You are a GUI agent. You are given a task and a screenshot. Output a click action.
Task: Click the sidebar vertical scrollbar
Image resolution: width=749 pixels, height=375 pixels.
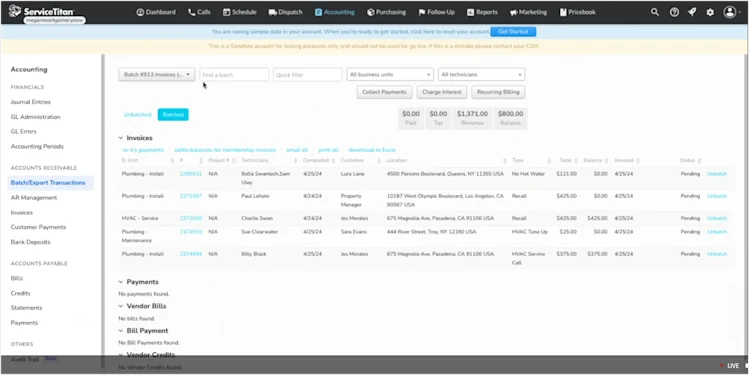[102, 210]
